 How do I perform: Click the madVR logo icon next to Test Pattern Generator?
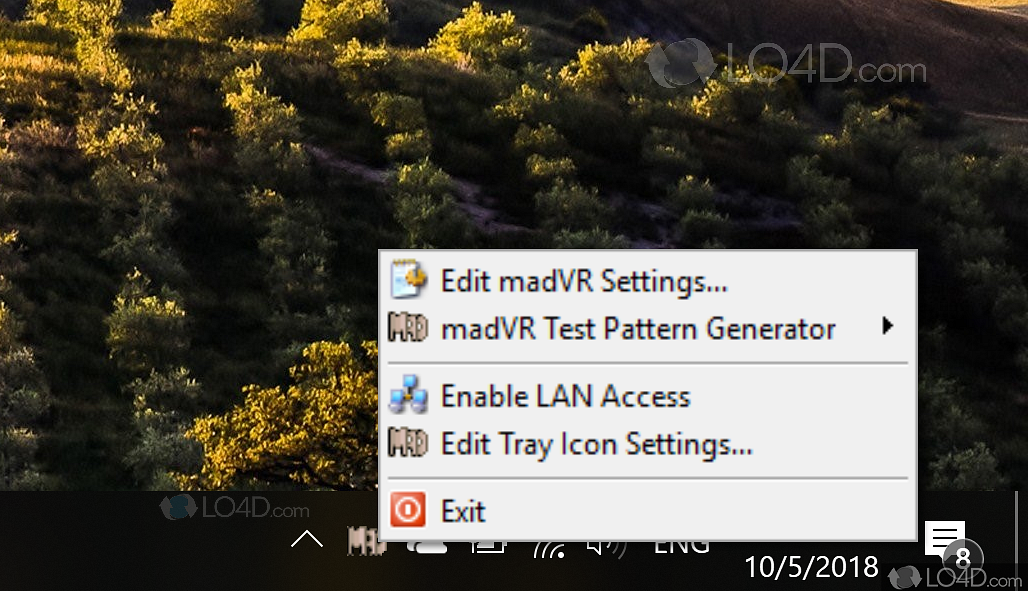point(408,327)
